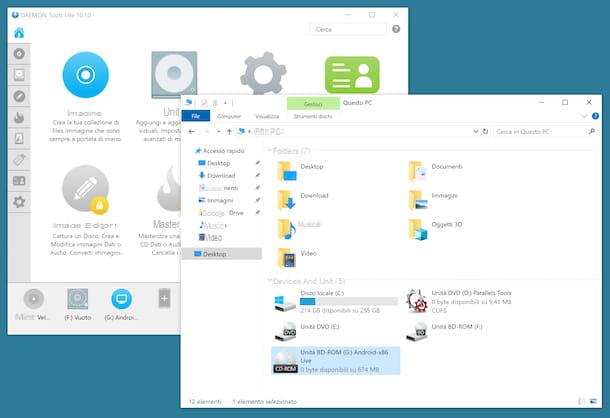The width and height of the screenshot is (610, 418).
Task: Select the (G:) Android virtual drive
Action: (121, 299)
